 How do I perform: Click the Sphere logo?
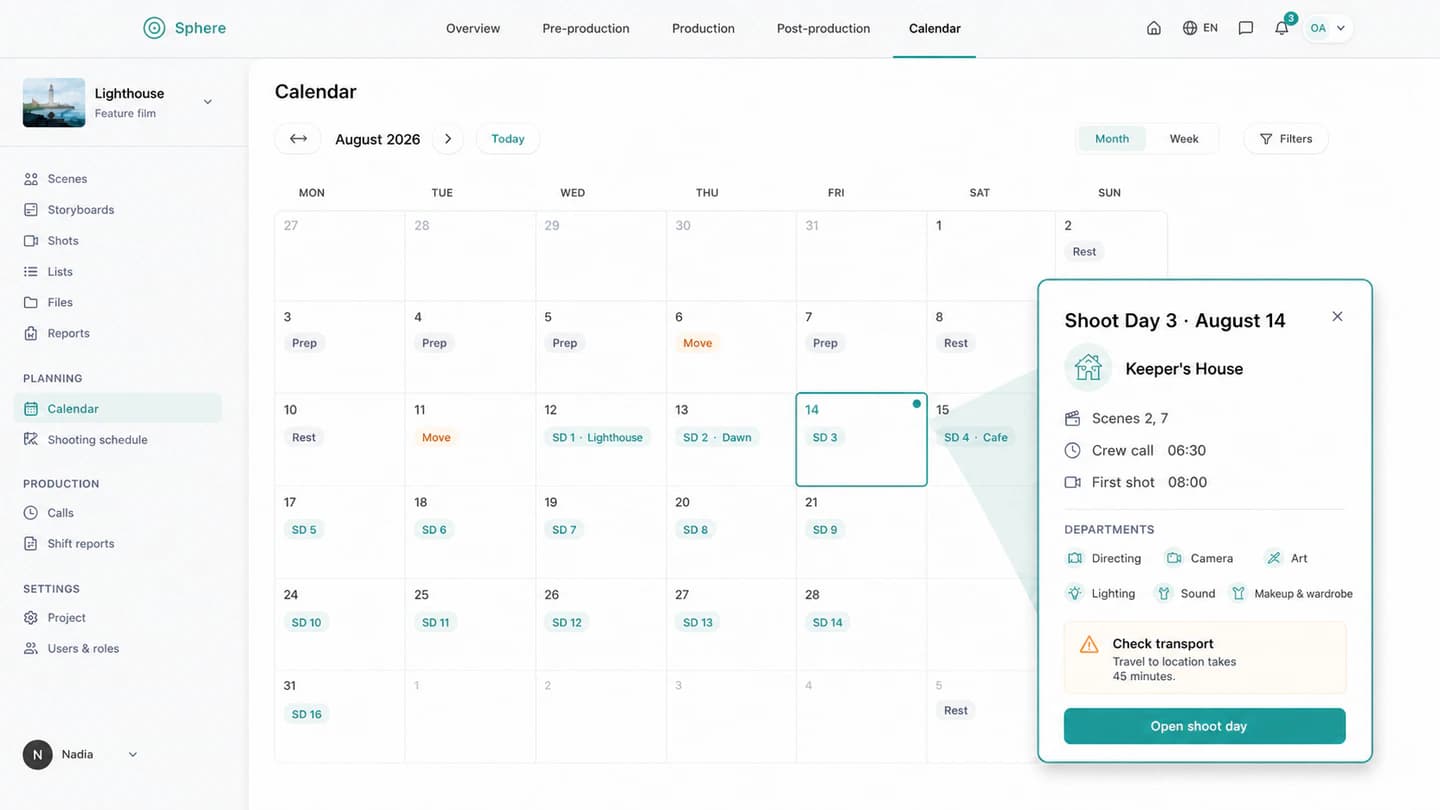(x=185, y=28)
